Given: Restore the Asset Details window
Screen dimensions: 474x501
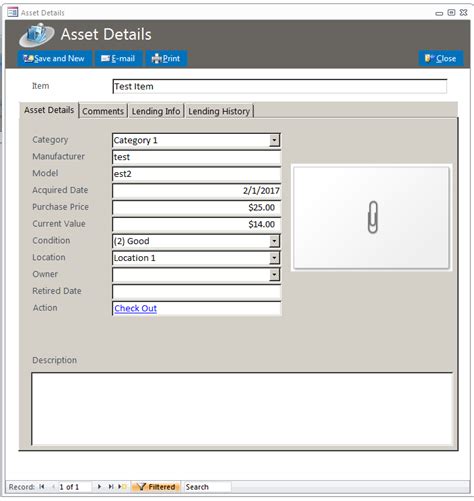Looking at the screenshot, I should (451, 13).
